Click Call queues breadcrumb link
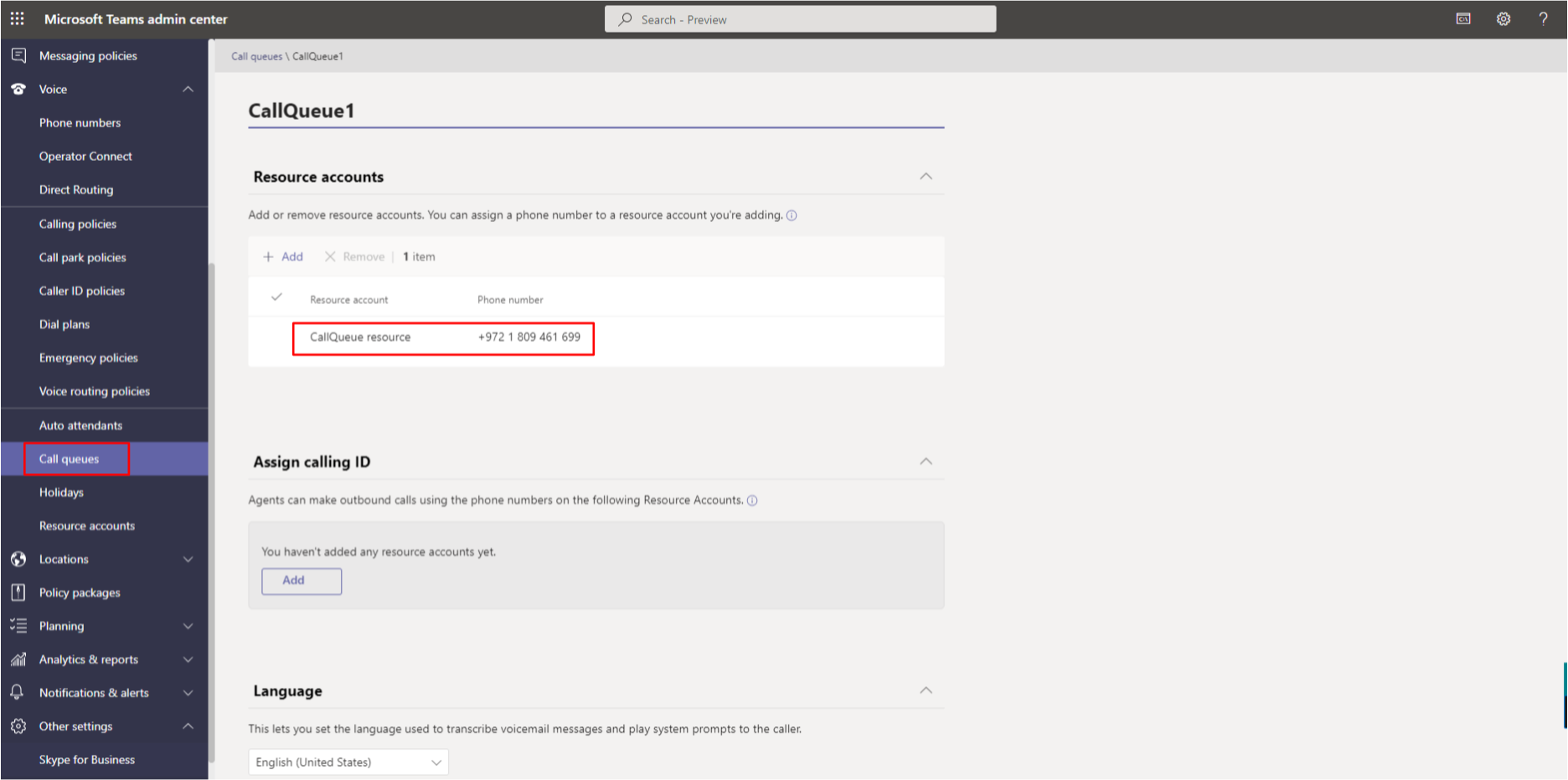The image size is (1568, 780). pos(256,56)
